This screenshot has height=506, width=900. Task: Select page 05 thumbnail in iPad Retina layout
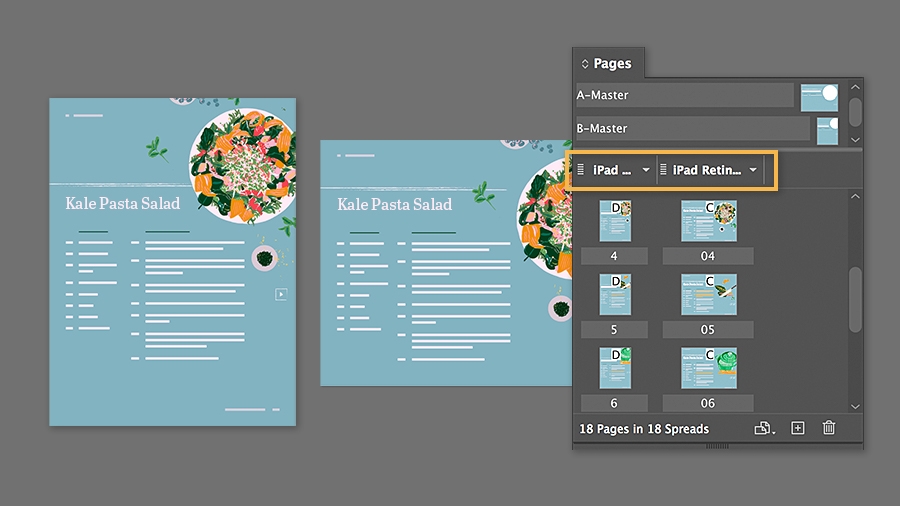[709, 294]
